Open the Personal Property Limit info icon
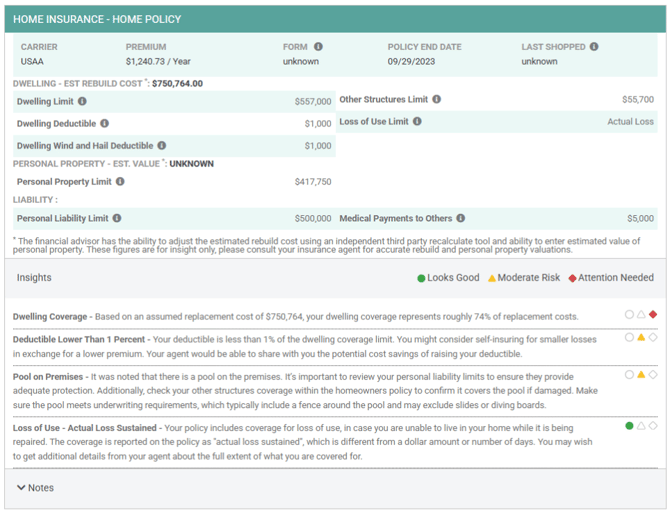This screenshot has width=670, height=513. point(120,182)
